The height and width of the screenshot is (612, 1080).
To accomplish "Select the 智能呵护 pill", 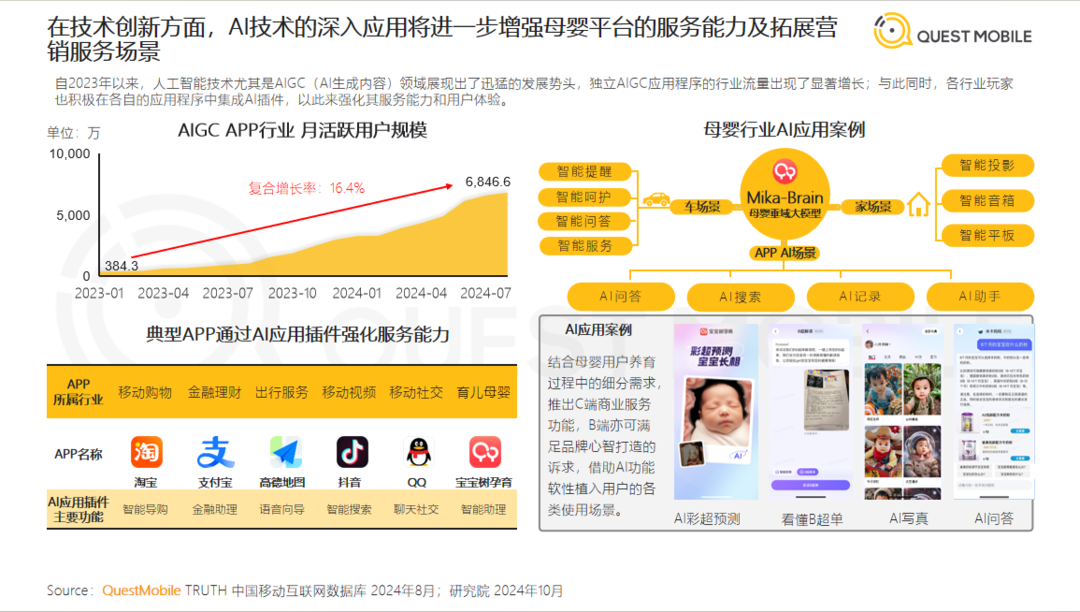I will click(x=585, y=197).
